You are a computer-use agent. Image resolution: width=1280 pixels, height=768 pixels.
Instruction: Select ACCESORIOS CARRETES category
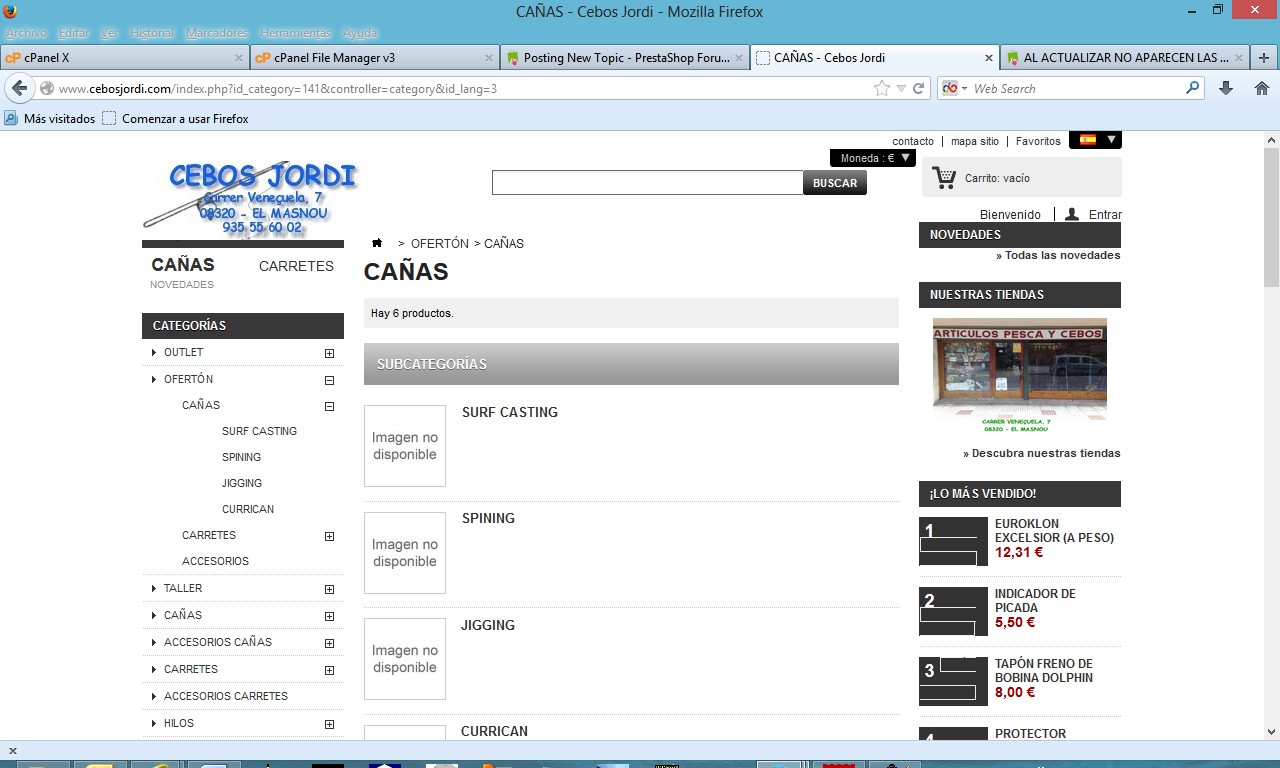226,696
